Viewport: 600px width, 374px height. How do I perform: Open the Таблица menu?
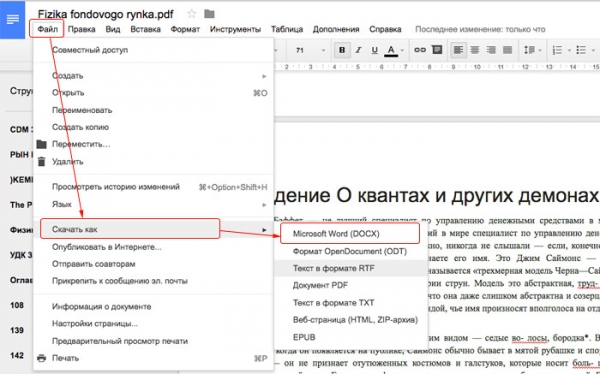pyautogui.click(x=287, y=29)
